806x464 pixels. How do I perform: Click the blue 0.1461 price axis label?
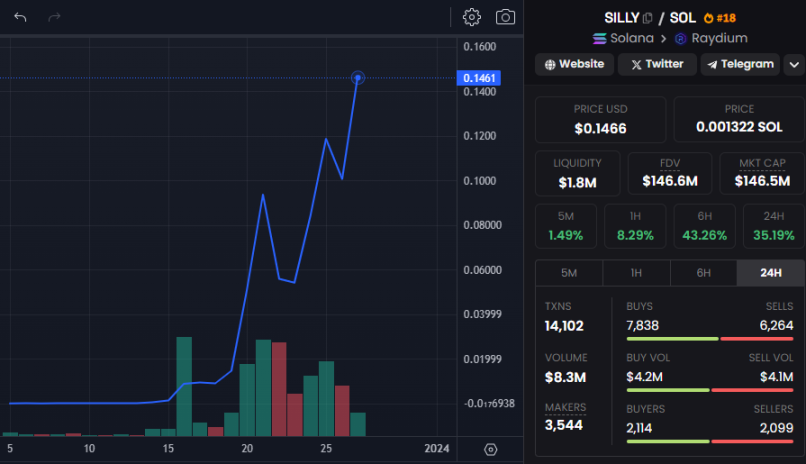click(x=476, y=78)
